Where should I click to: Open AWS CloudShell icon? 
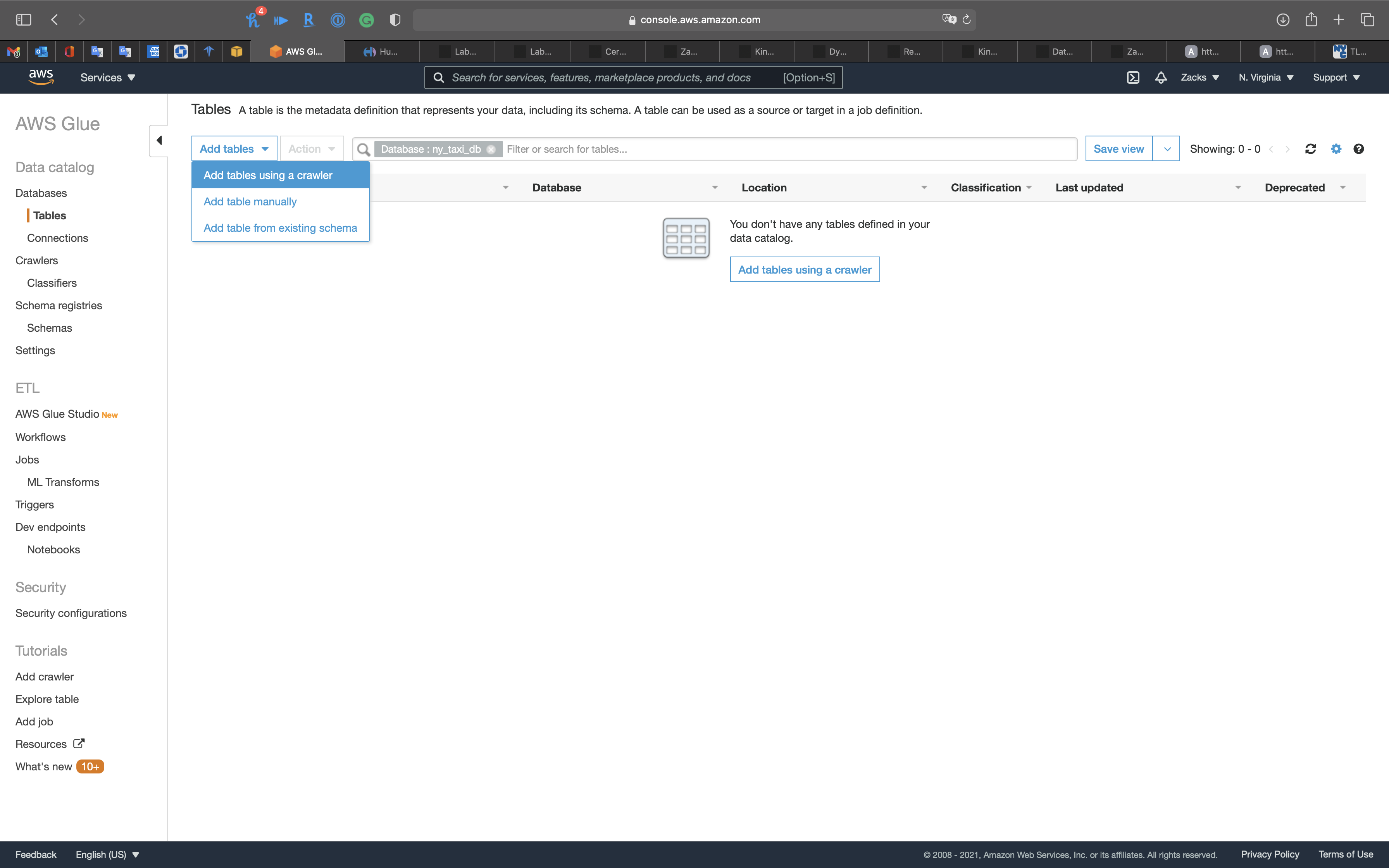1132,77
